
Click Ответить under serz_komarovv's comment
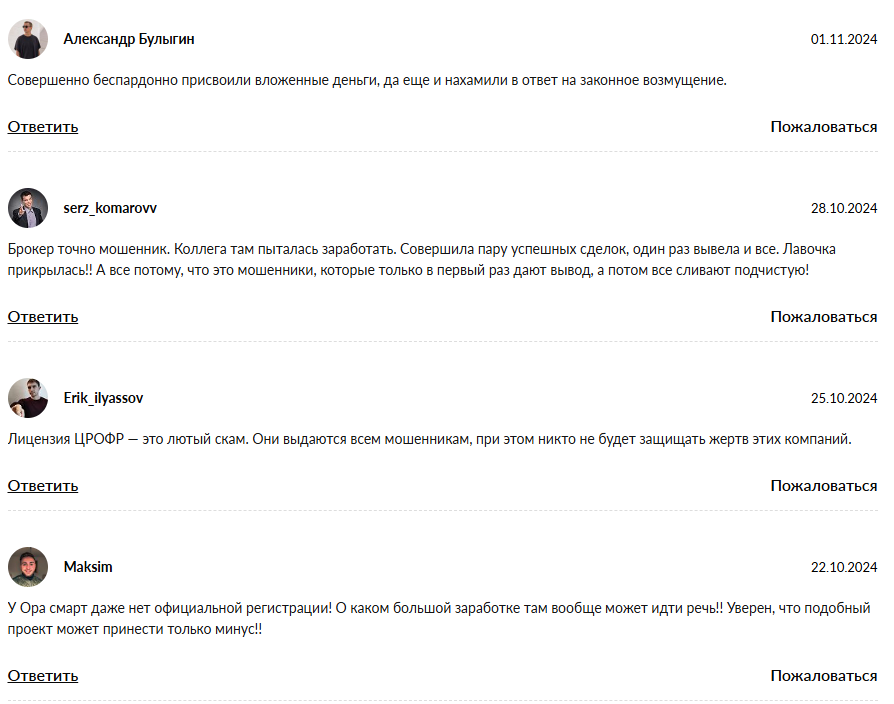pyautogui.click(x=43, y=317)
